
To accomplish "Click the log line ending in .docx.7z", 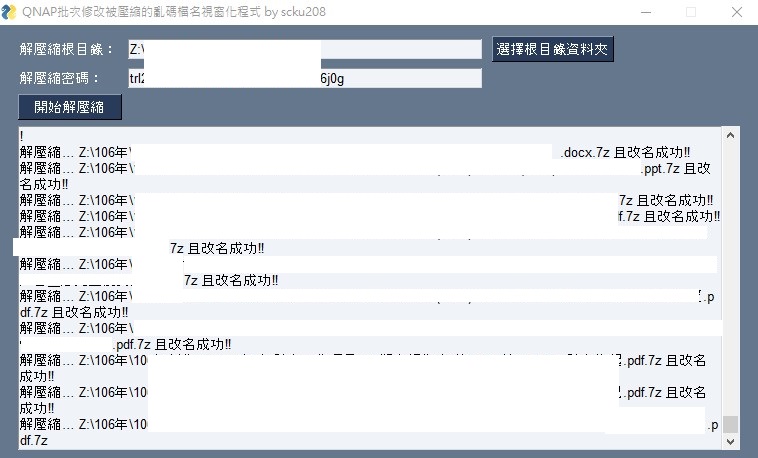I will point(620,152).
